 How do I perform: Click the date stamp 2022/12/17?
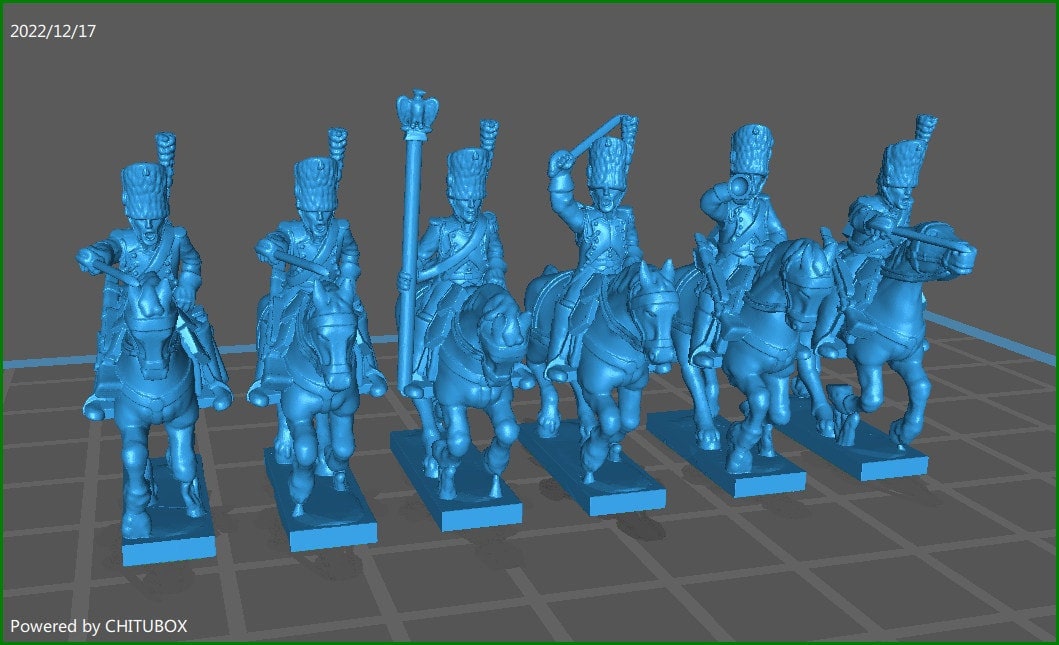(55, 30)
